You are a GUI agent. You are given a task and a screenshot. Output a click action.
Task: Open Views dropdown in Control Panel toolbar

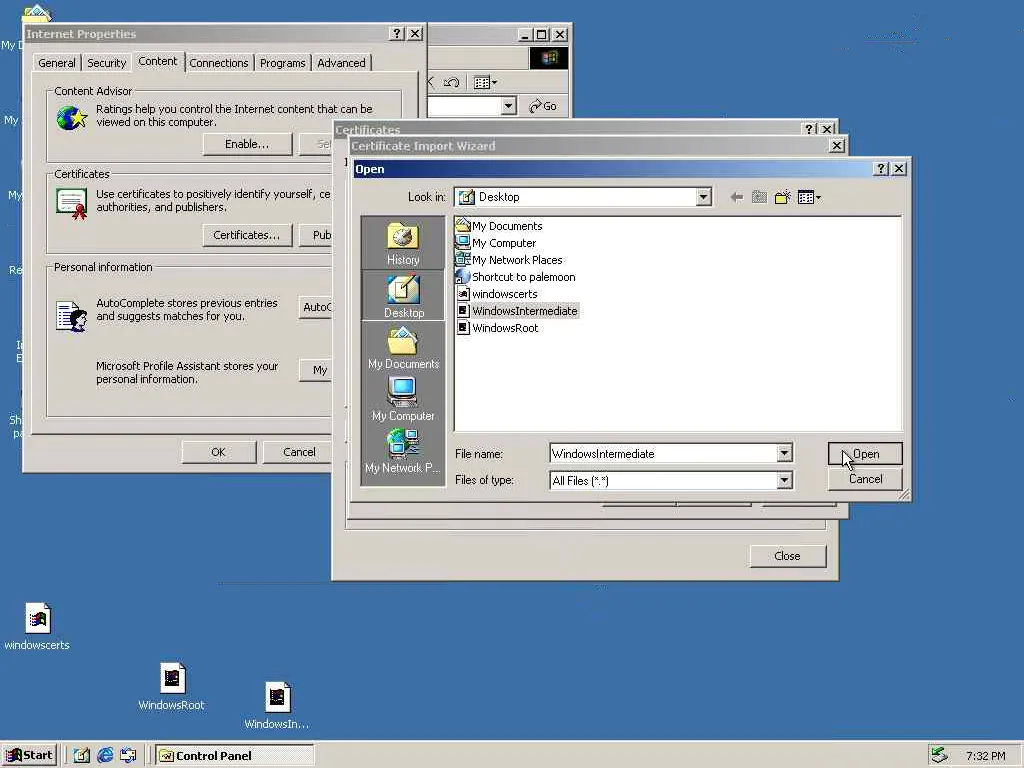pos(485,82)
